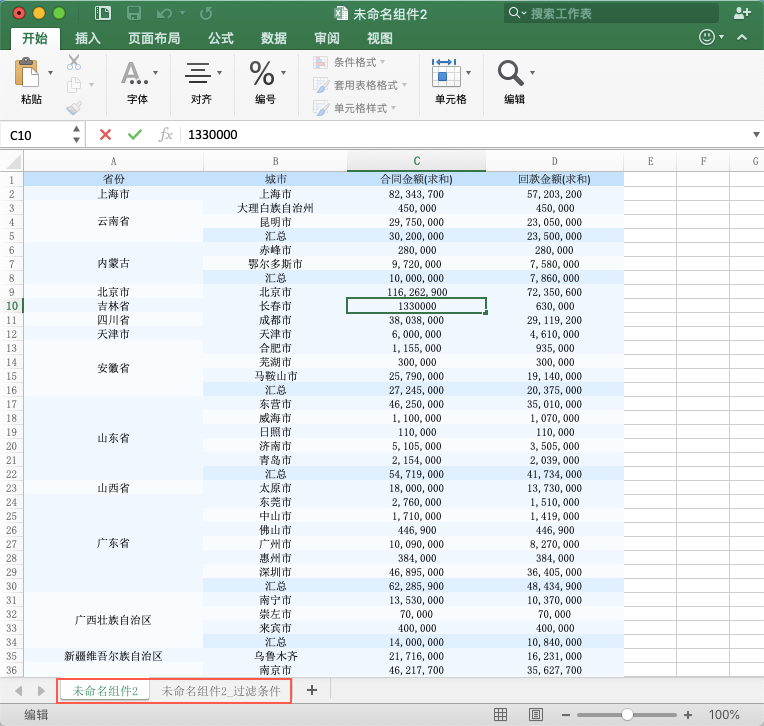Open the 页面布局 ribbon tab
Image resolution: width=764 pixels, height=726 pixels.
pos(154,38)
